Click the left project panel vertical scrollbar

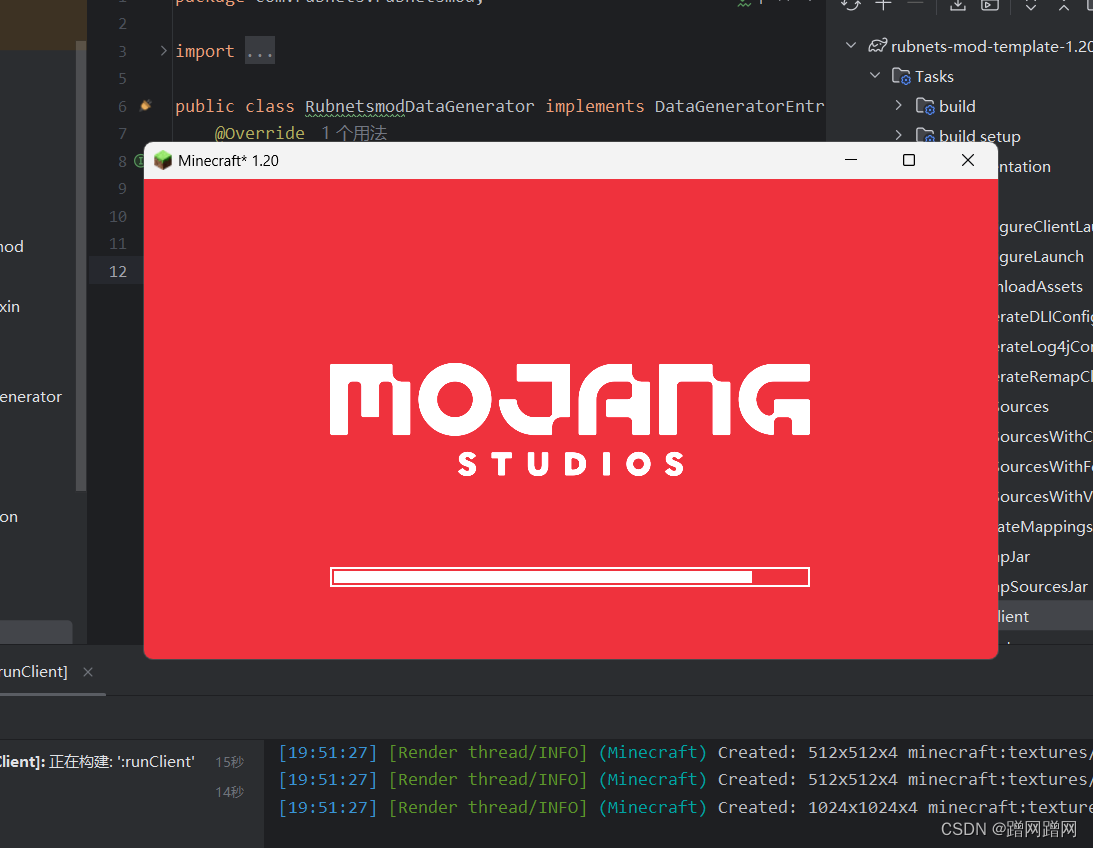click(81, 265)
